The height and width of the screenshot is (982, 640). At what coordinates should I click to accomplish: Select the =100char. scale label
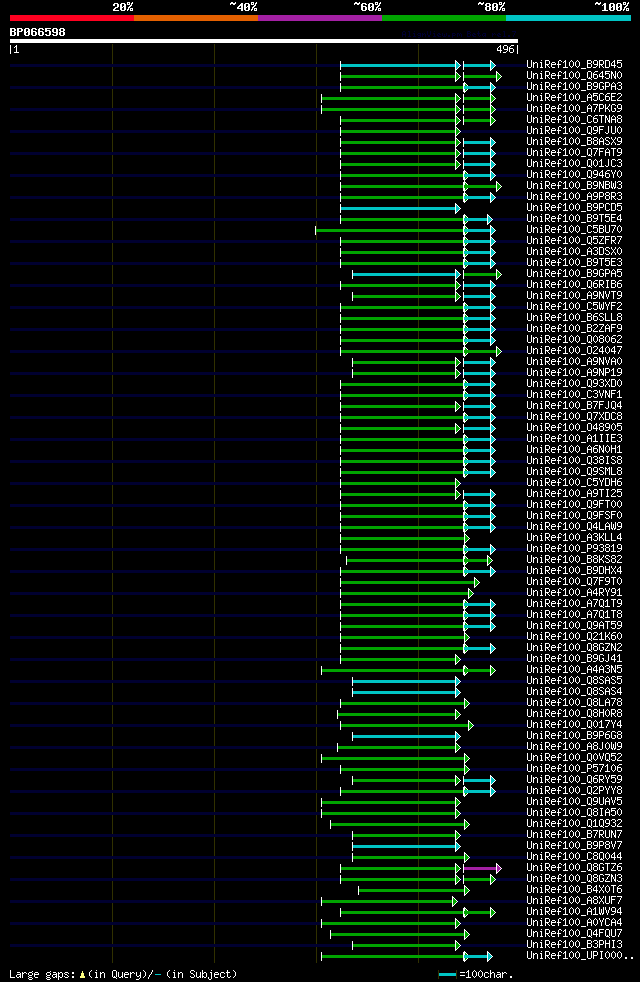point(486,974)
